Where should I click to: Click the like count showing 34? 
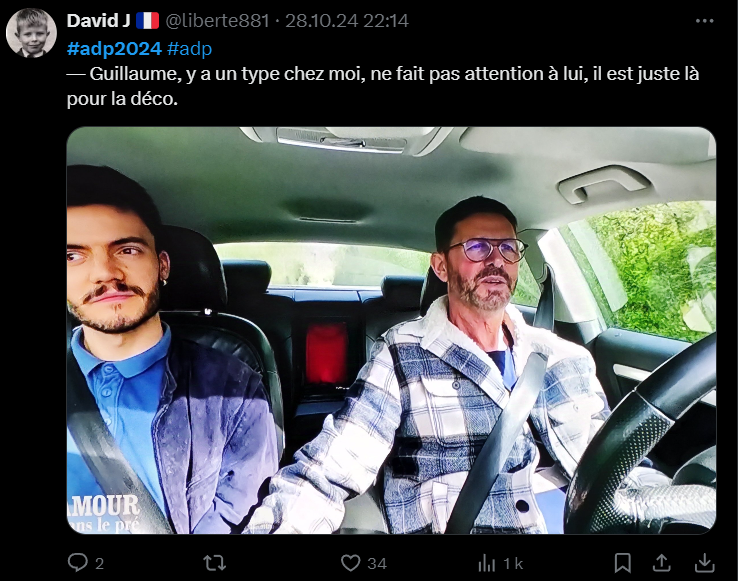coord(377,564)
